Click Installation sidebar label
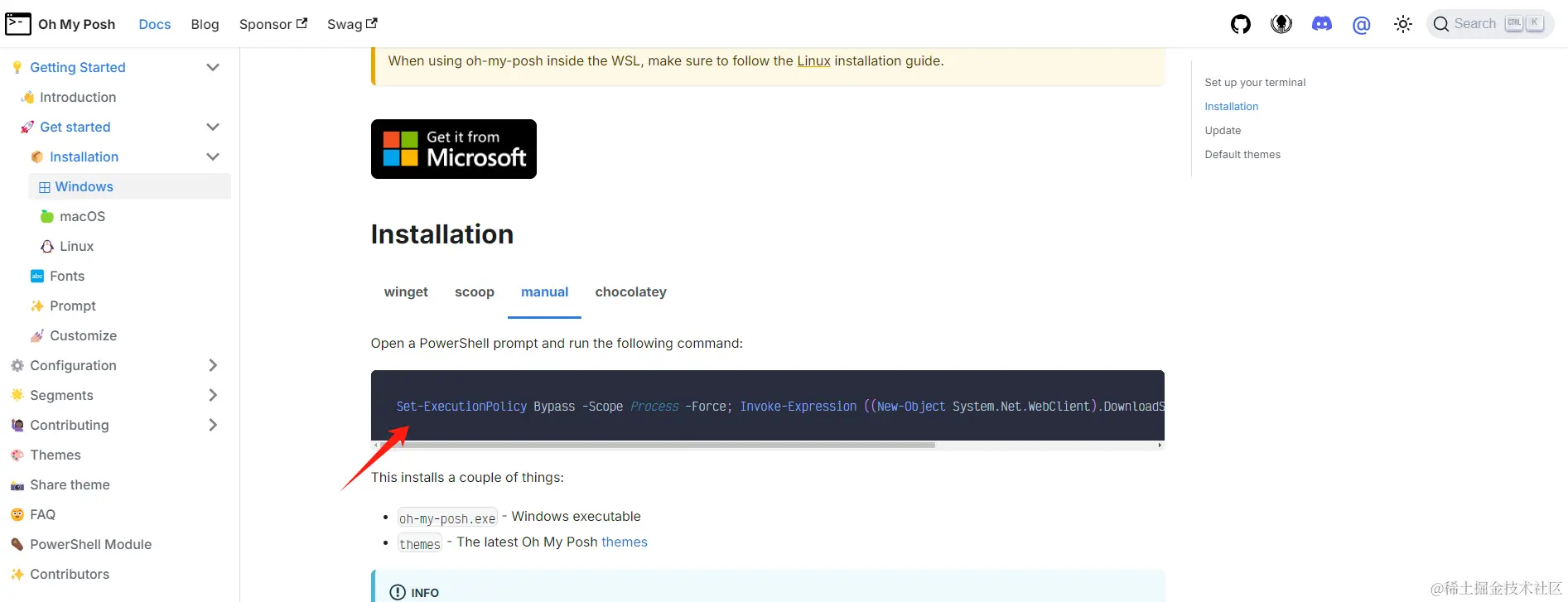Image resolution: width=1568 pixels, height=602 pixels. point(84,157)
